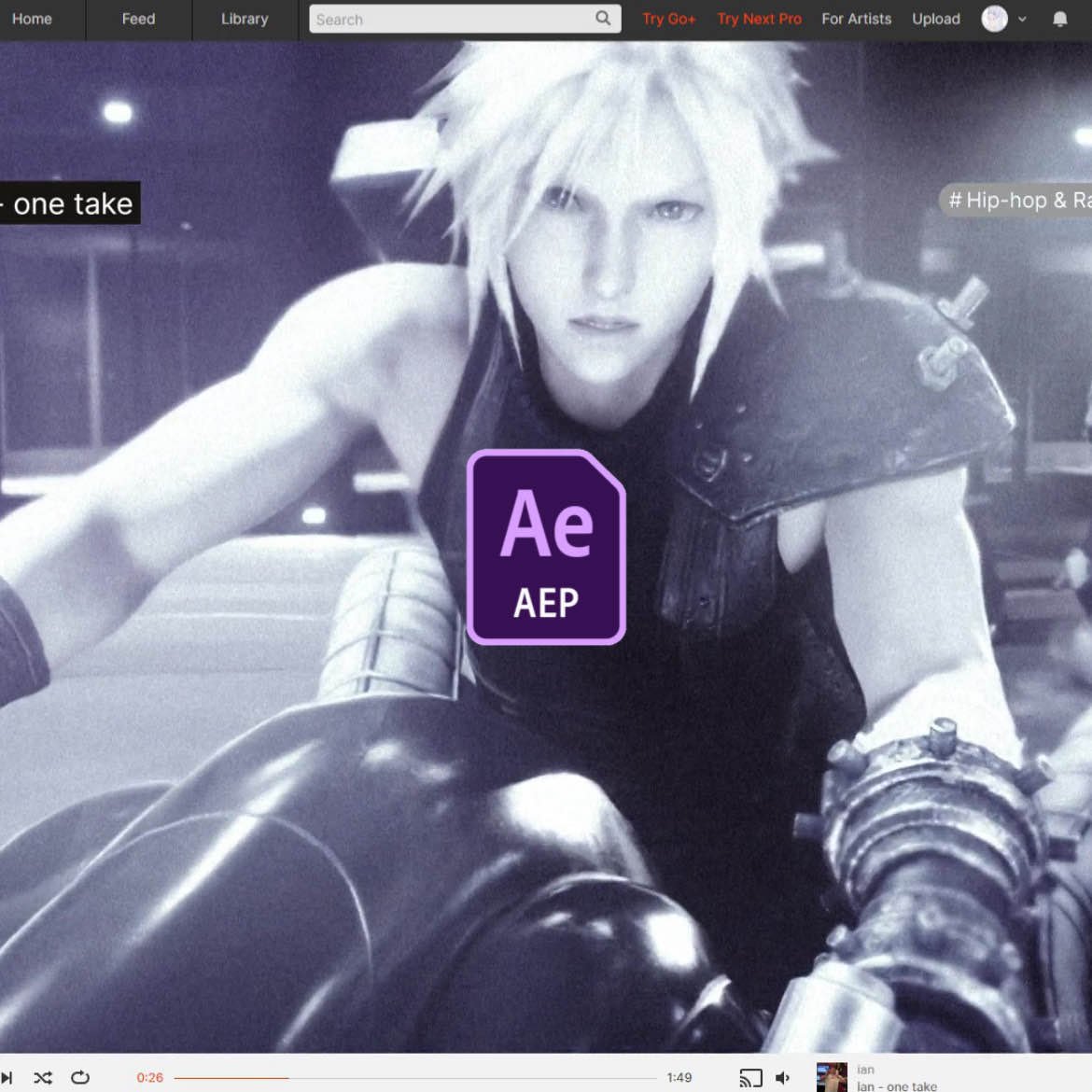Go to the Home tab
The width and height of the screenshot is (1092, 1092).
tap(32, 19)
